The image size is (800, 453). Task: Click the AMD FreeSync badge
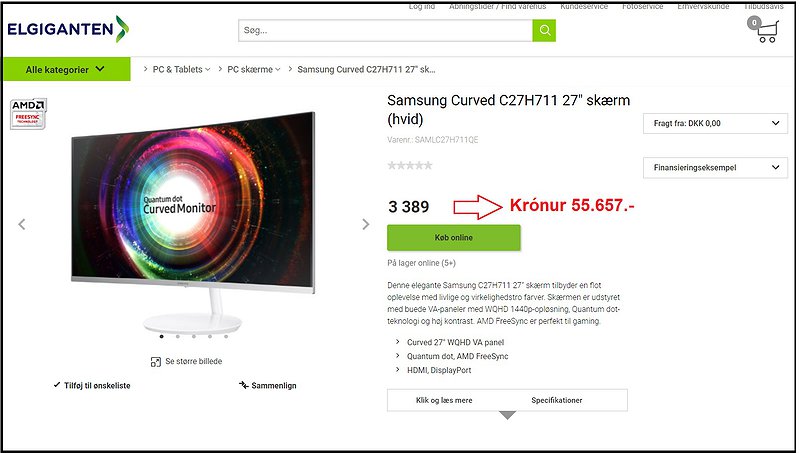pyautogui.click(x=29, y=113)
